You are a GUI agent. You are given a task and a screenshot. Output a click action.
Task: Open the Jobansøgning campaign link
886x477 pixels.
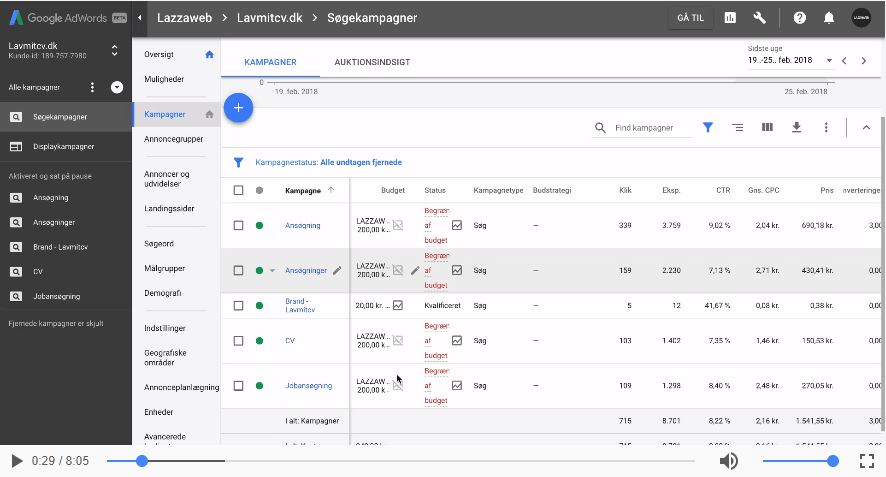pos(309,385)
